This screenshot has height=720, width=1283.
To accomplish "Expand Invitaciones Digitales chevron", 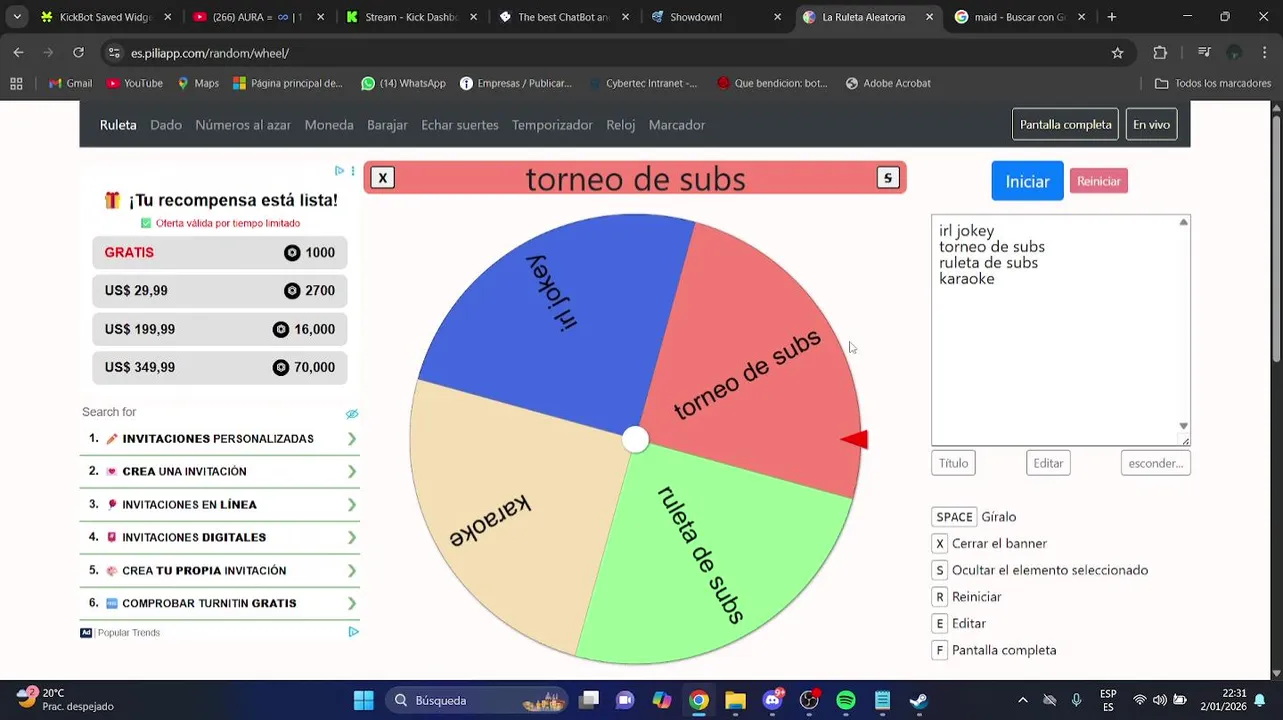I will point(352,538).
